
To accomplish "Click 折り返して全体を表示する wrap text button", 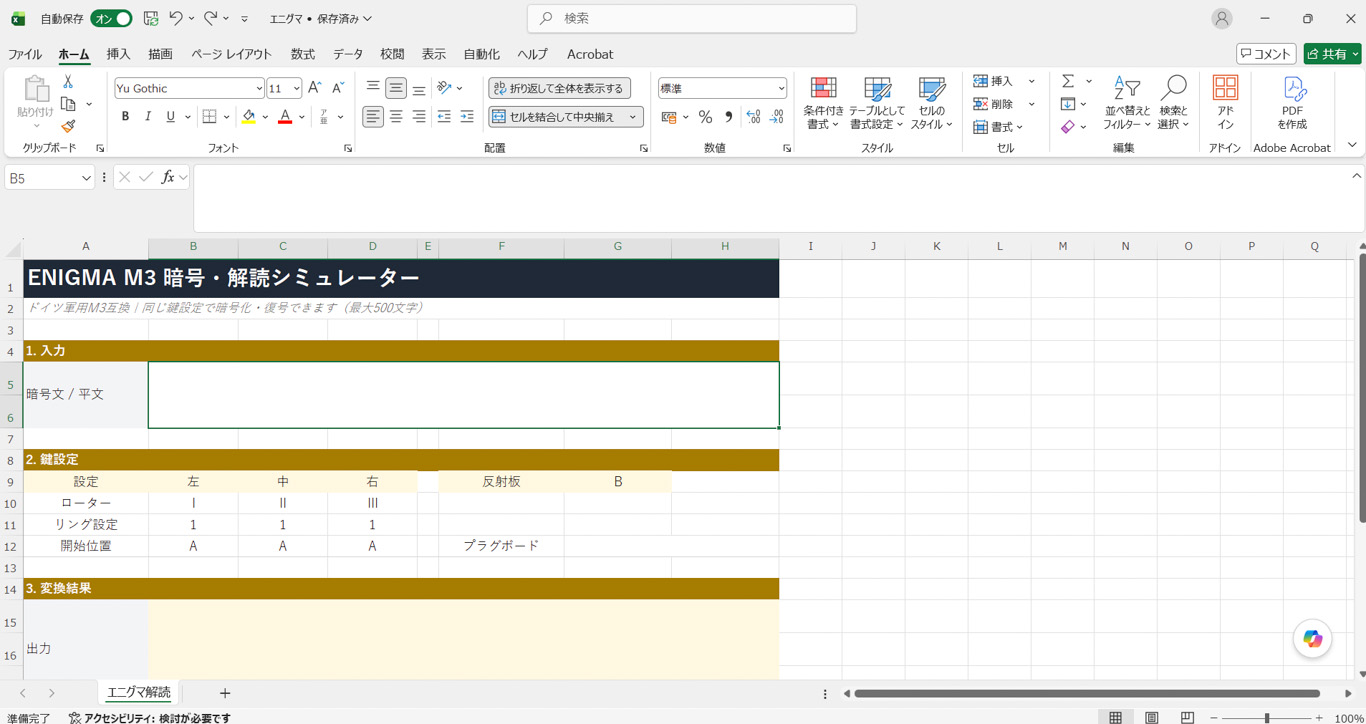I will (559, 88).
